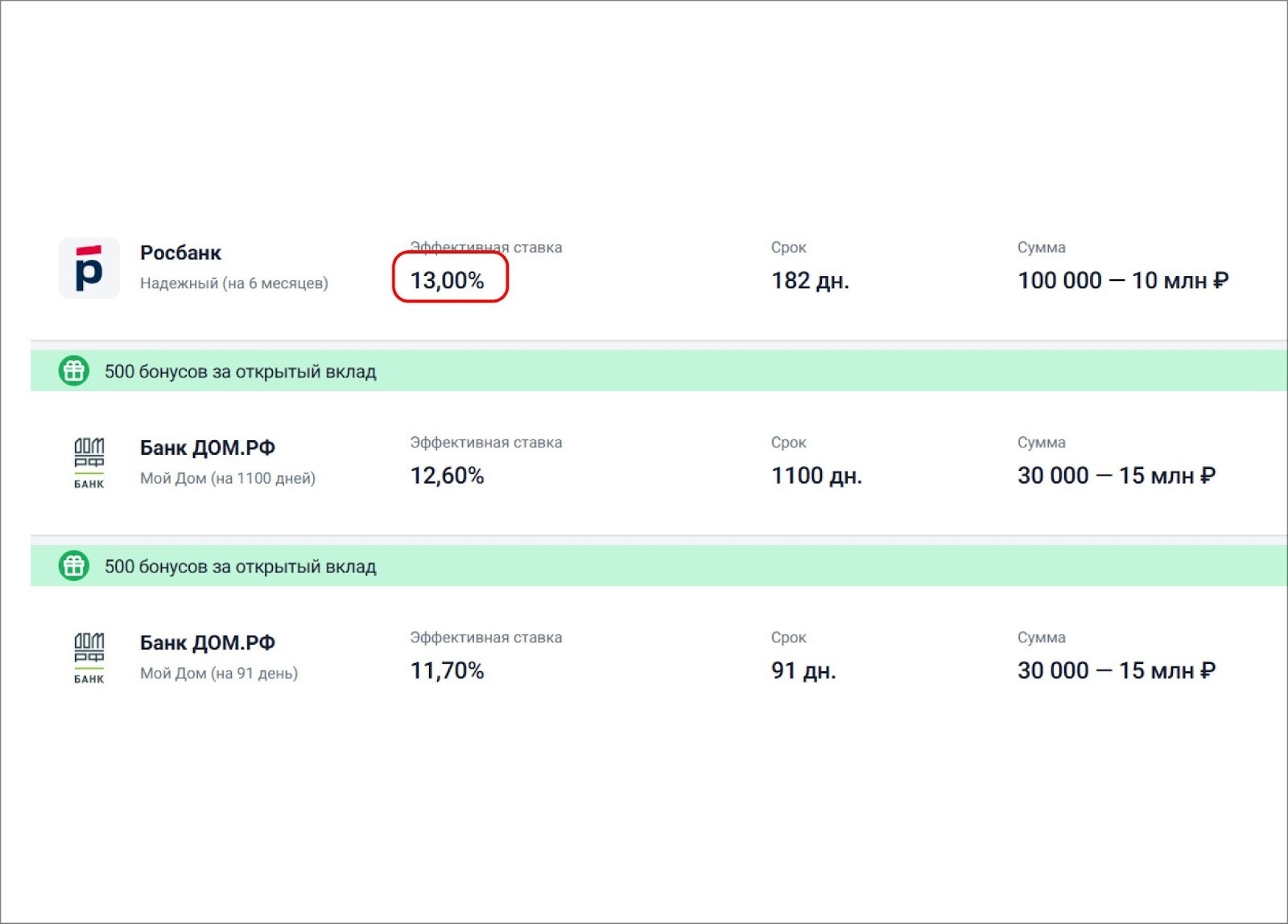Click the first 500 бонусов за открытый вклад text
The height and width of the screenshot is (924, 1288).
click(x=240, y=372)
